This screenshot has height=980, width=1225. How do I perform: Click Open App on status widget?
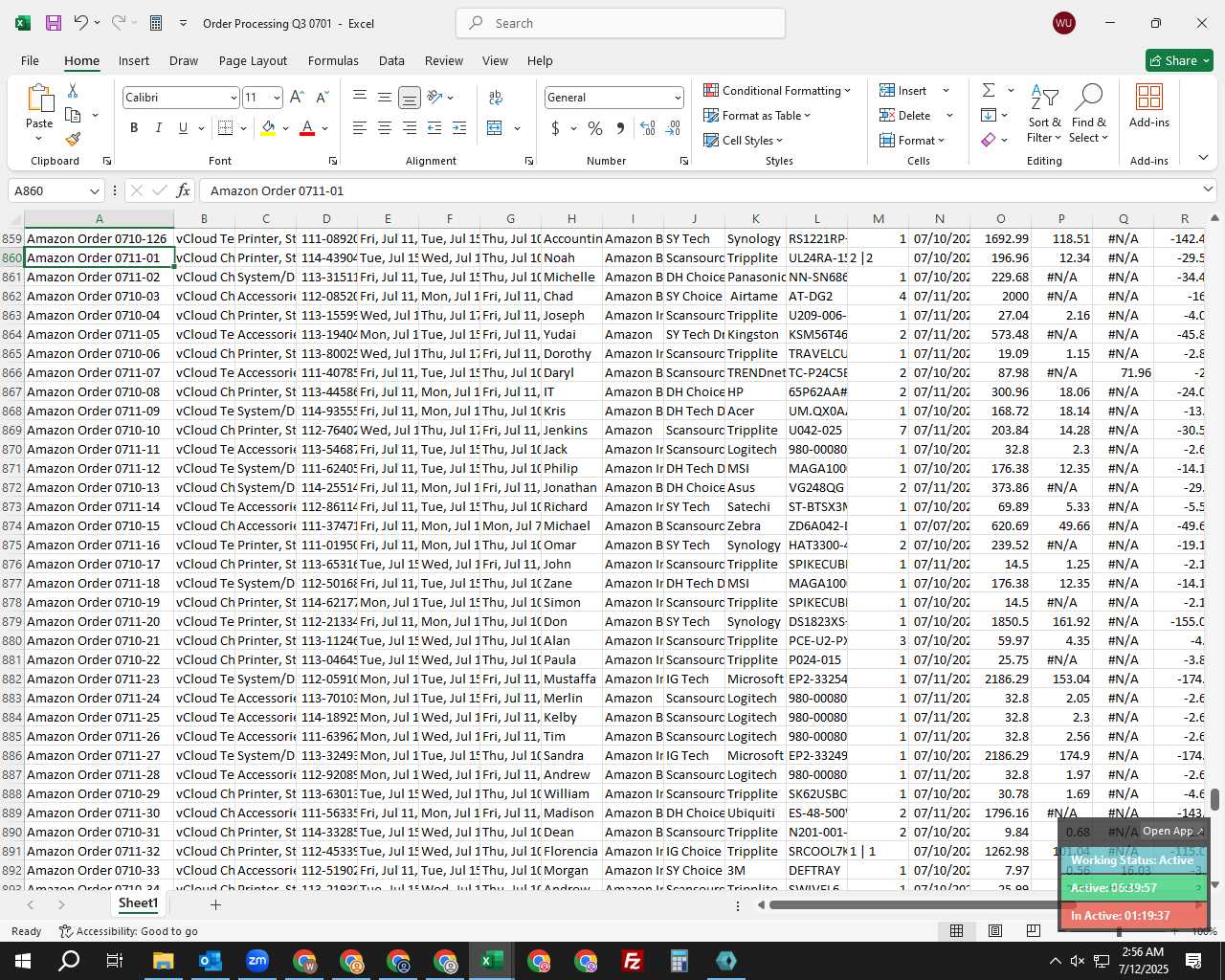(x=1172, y=831)
